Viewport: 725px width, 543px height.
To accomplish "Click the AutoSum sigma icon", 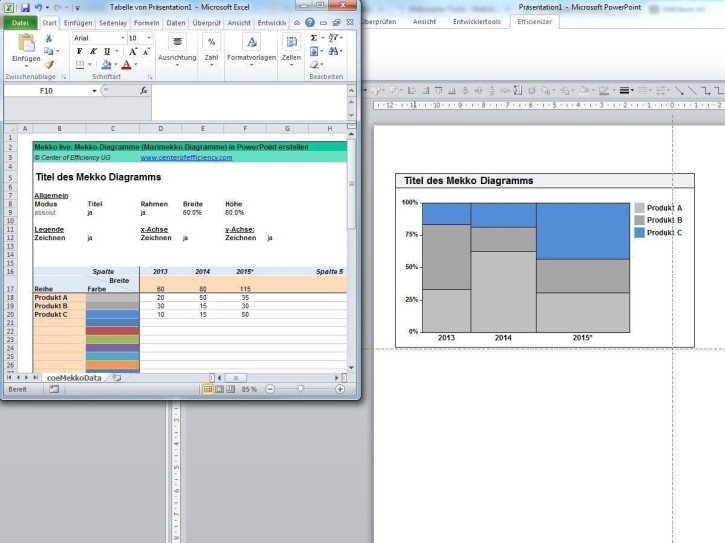I will pyautogui.click(x=314, y=38).
